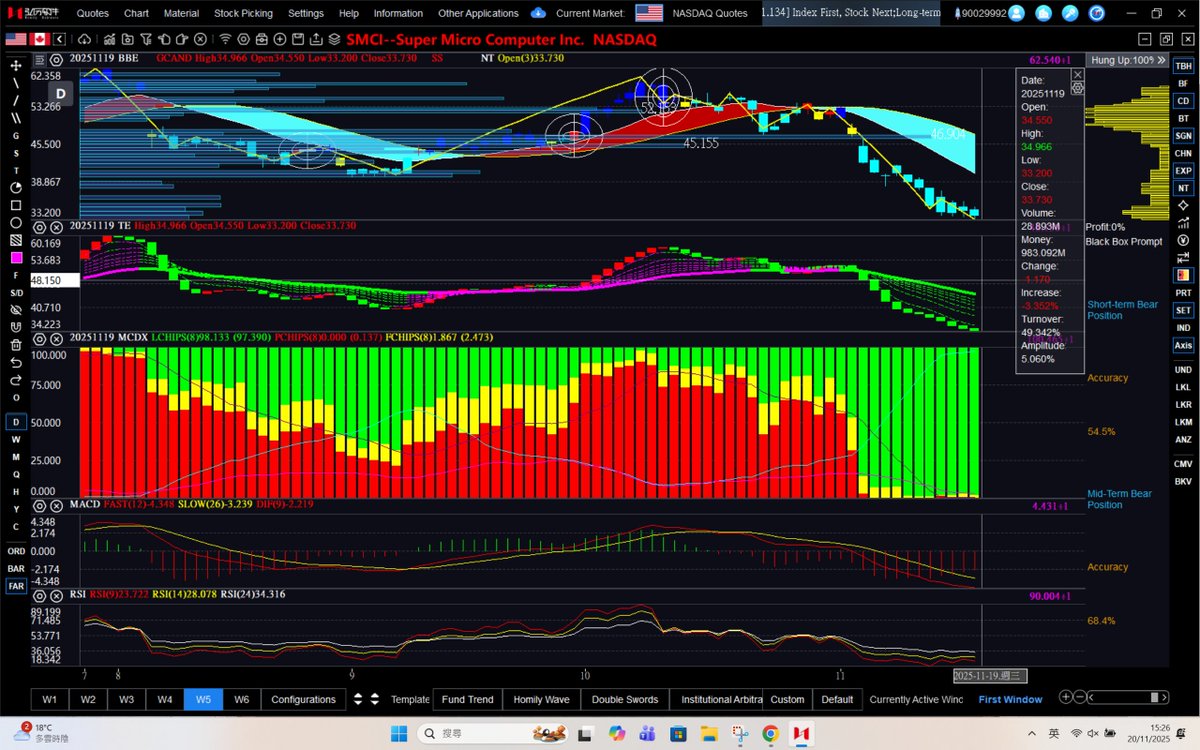Select the US market flag icon
1200x750 pixels.
[16, 39]
